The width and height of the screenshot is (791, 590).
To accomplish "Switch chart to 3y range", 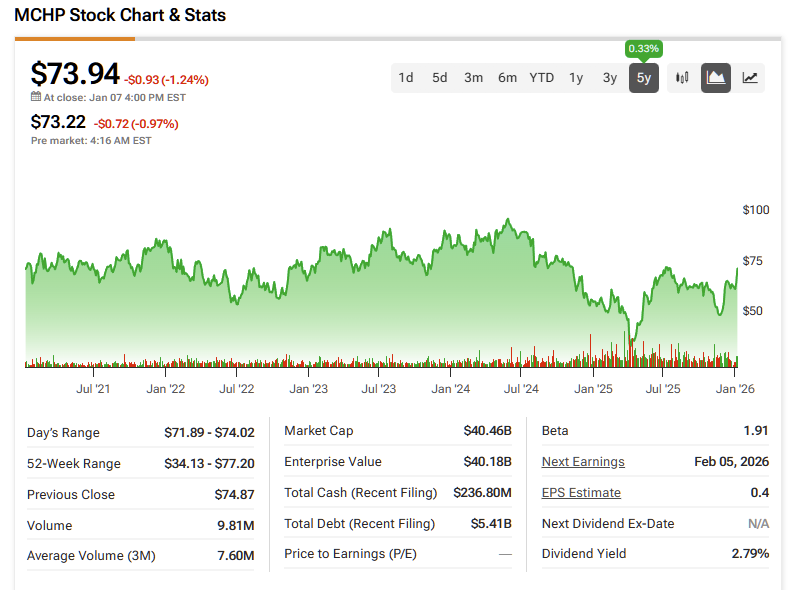I will [610, 78].
